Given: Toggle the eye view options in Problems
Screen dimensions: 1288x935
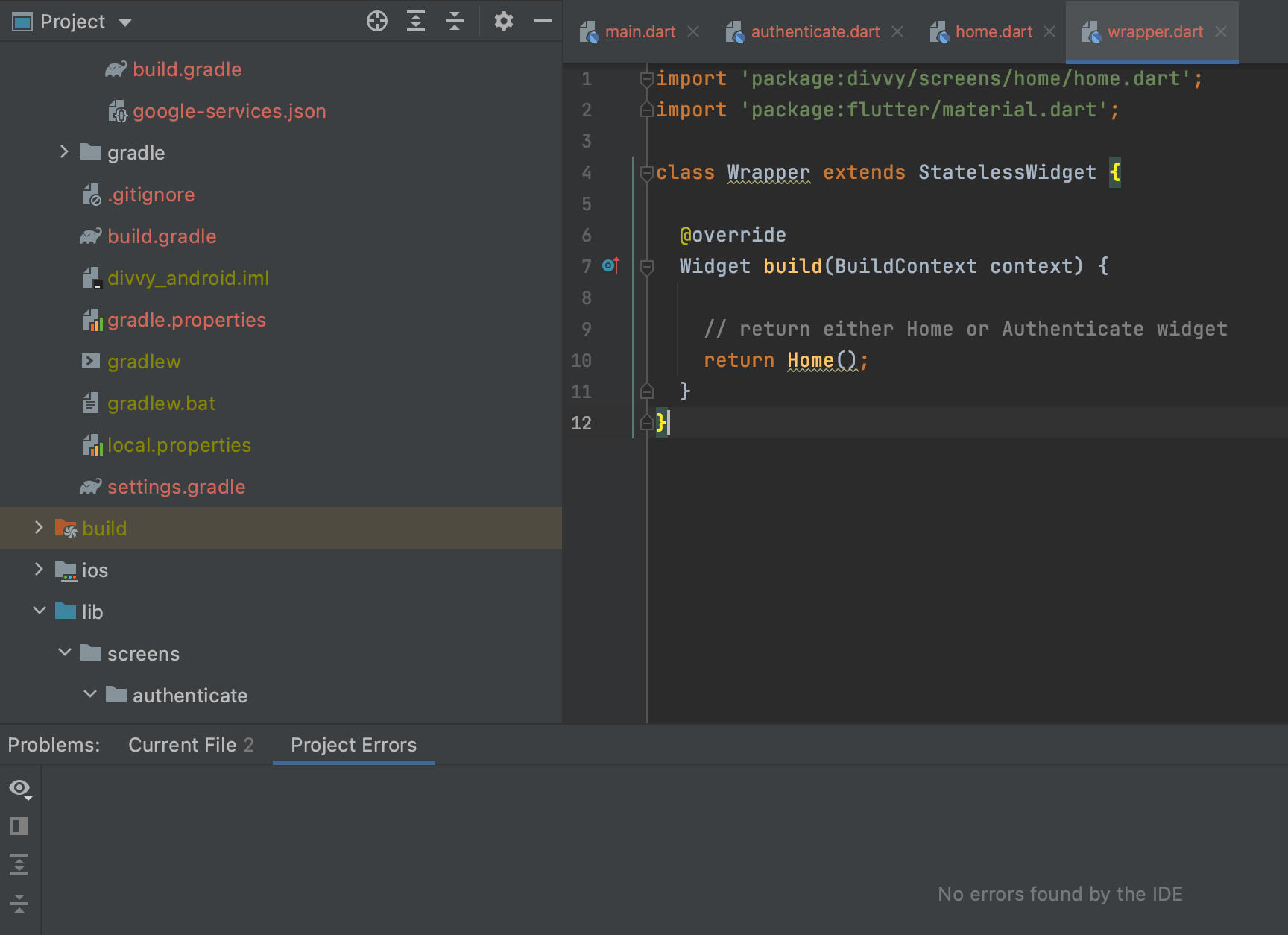Looking at the screenshot, I should click(x=19, y=788).
